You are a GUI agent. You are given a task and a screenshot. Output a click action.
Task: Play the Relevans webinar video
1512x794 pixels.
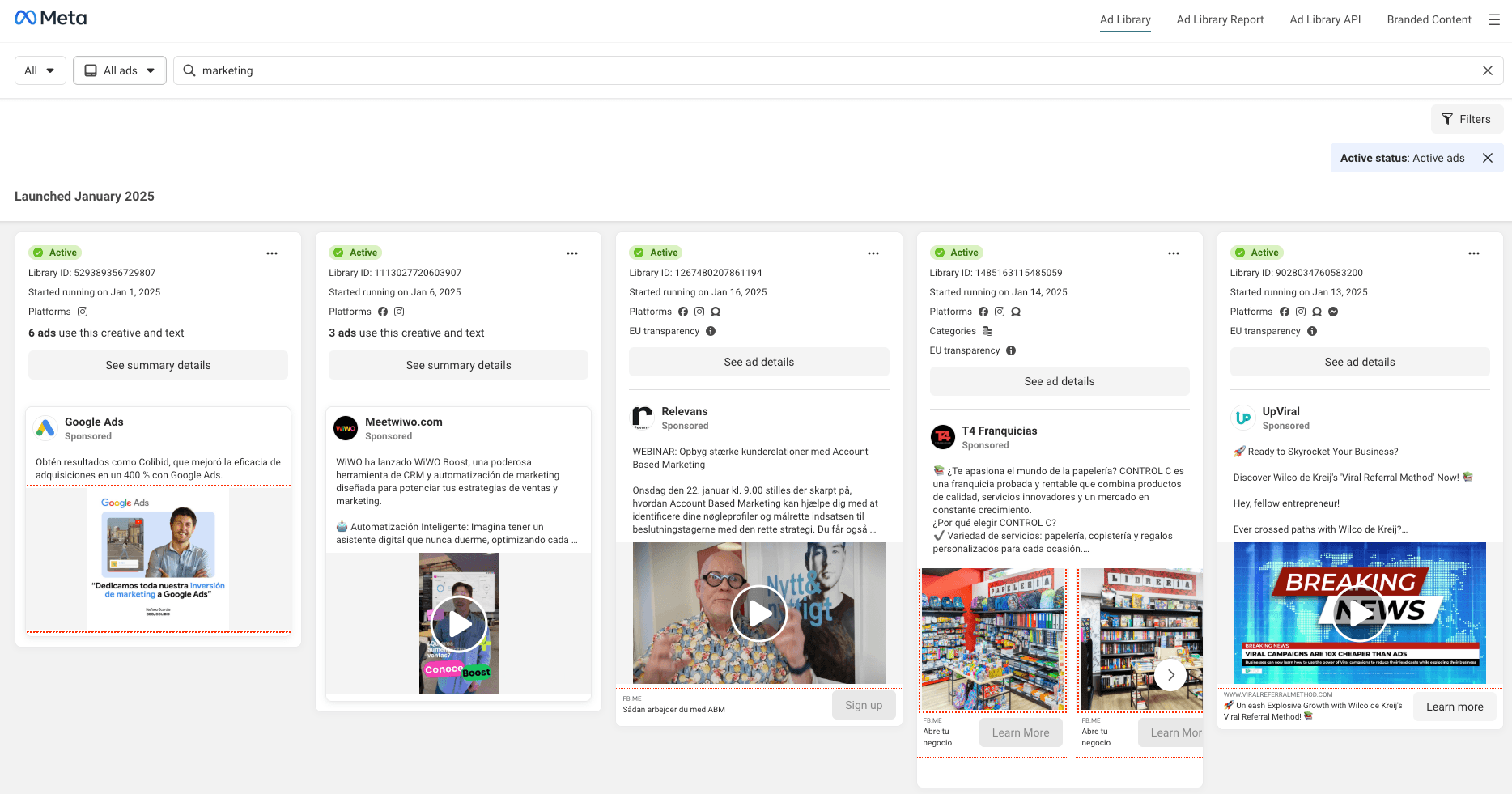[x=758, y=613]
